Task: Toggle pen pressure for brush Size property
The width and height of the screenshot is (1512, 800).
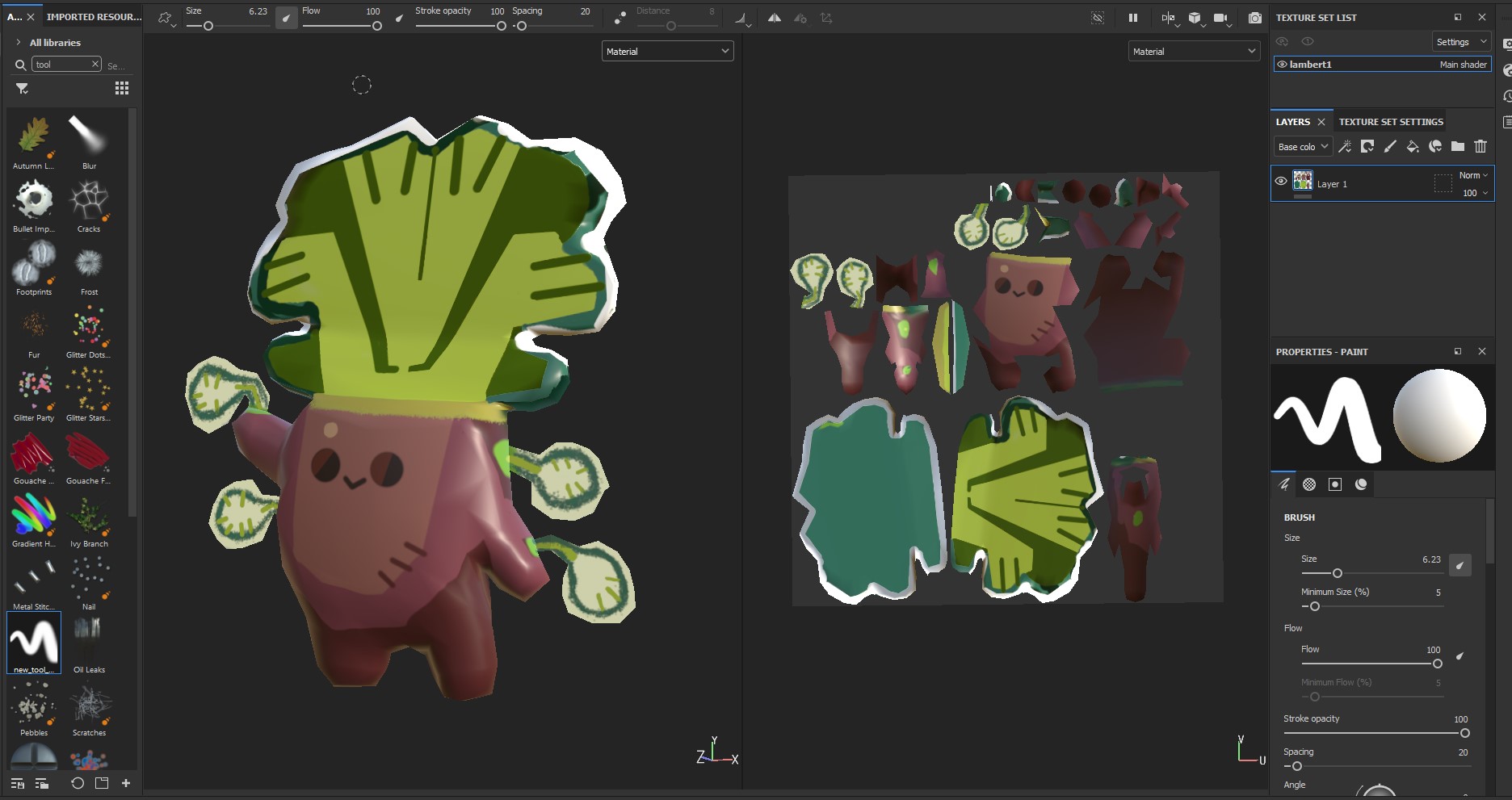Action: click(1459, 565)
